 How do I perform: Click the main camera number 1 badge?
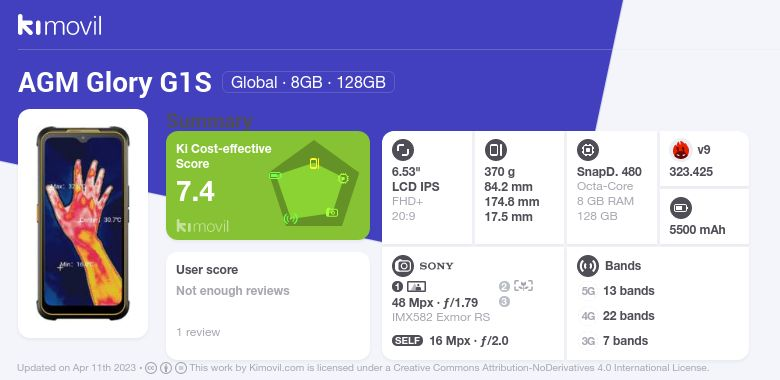397,286
